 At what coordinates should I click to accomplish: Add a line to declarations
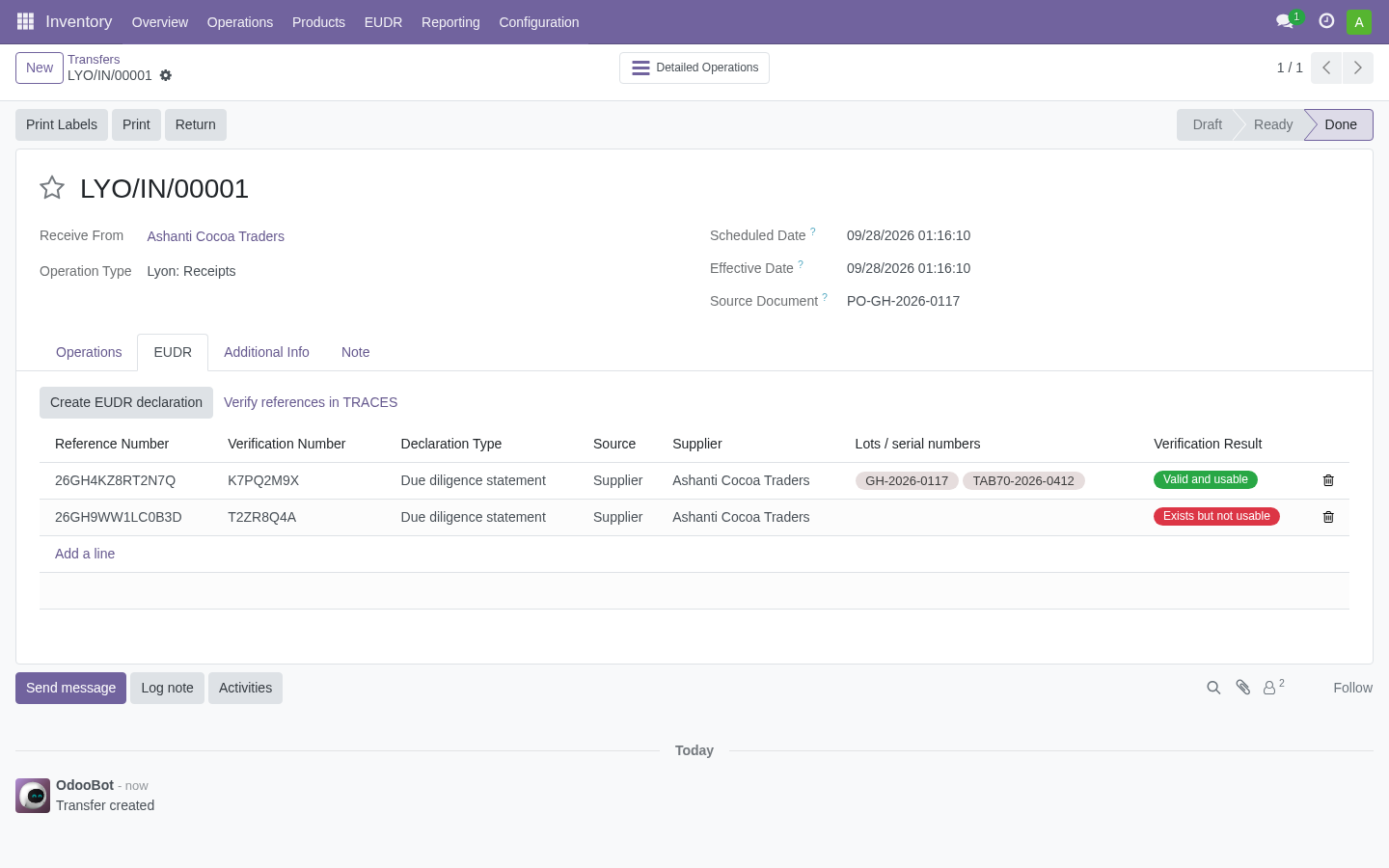tap(85, 554)
